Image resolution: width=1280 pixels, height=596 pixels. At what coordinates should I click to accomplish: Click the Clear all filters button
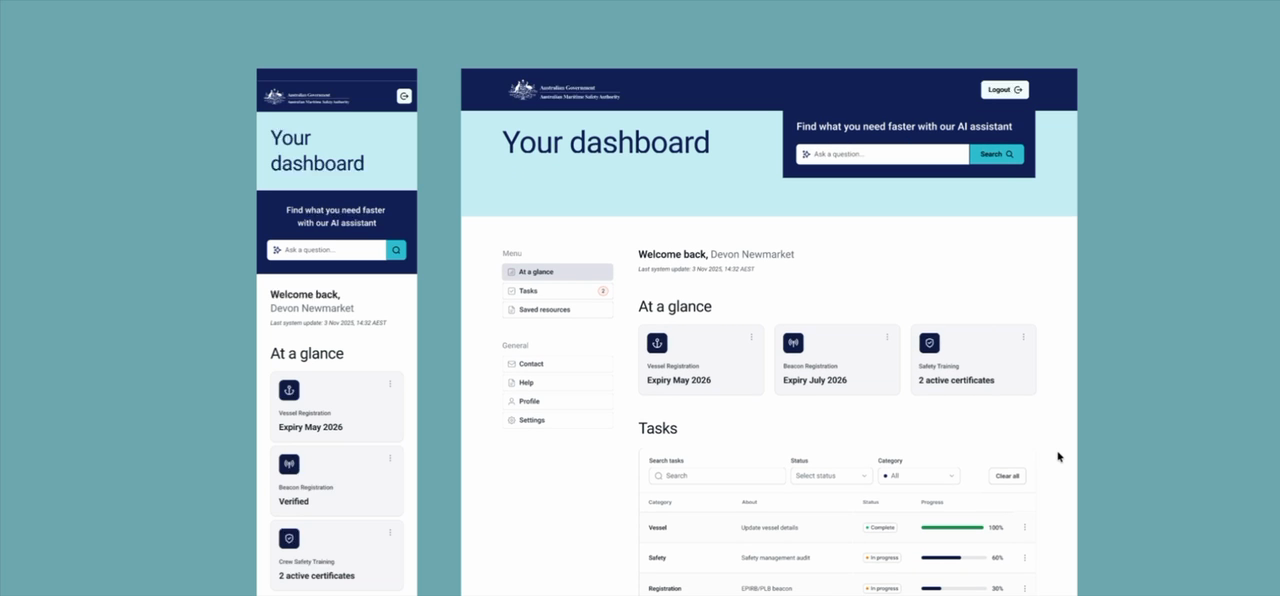pyautogui.click(x=1007, y=476)
